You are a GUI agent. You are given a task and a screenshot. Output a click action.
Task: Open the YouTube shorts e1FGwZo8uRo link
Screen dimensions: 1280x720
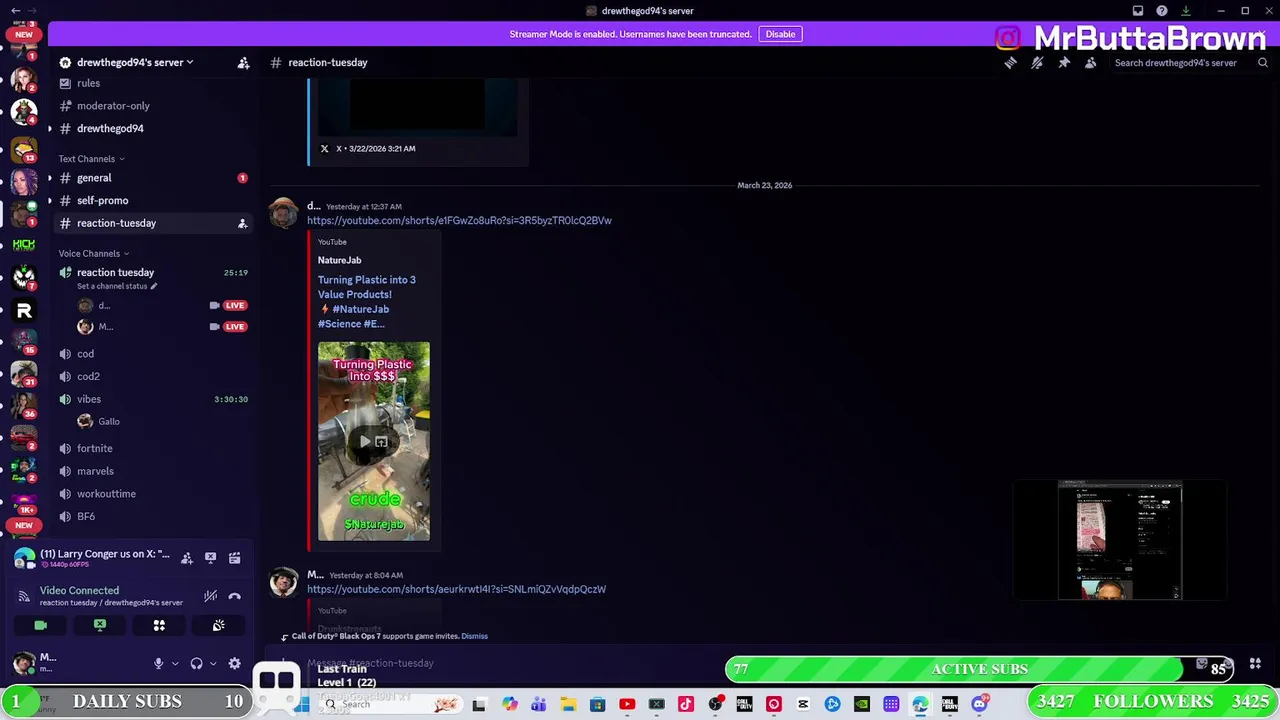459,220
